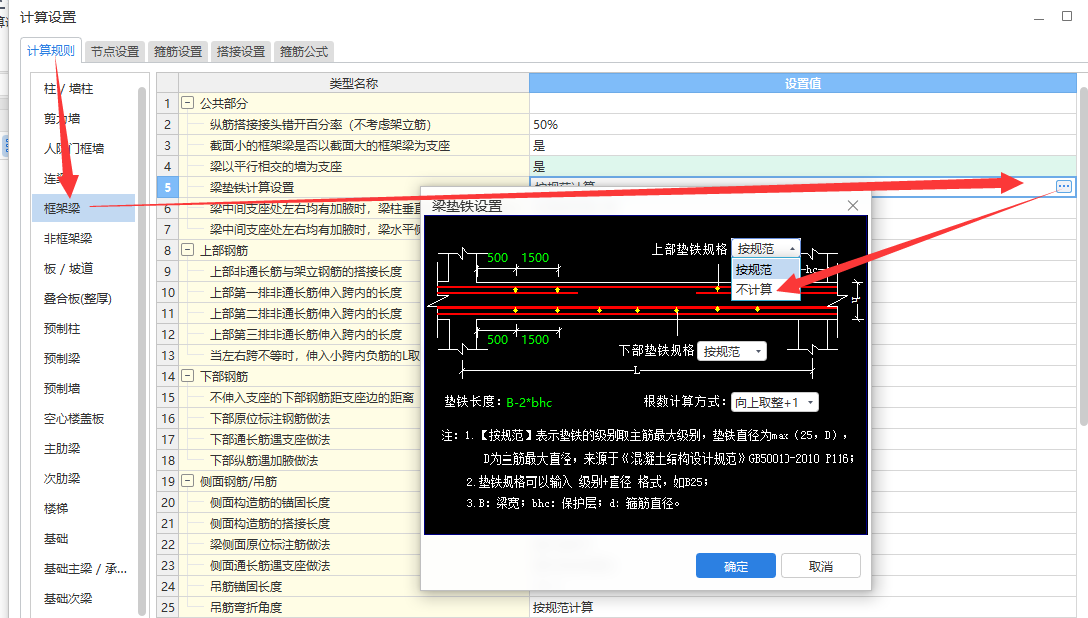Select row 上部非通长筋与架立钢筋的搭接长度
This screenshot has height=618, width=1088.
(x=300, y=271)
